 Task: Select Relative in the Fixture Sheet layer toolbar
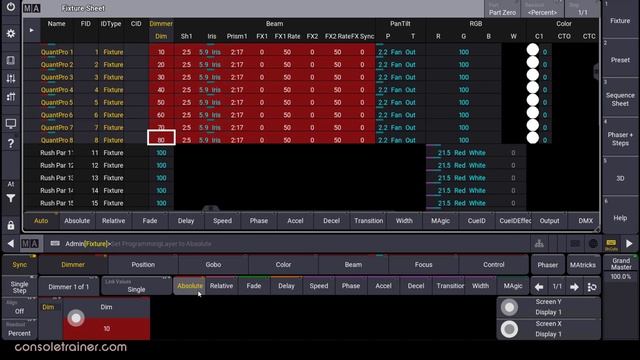pyautogui.click(x=113, y=221)
